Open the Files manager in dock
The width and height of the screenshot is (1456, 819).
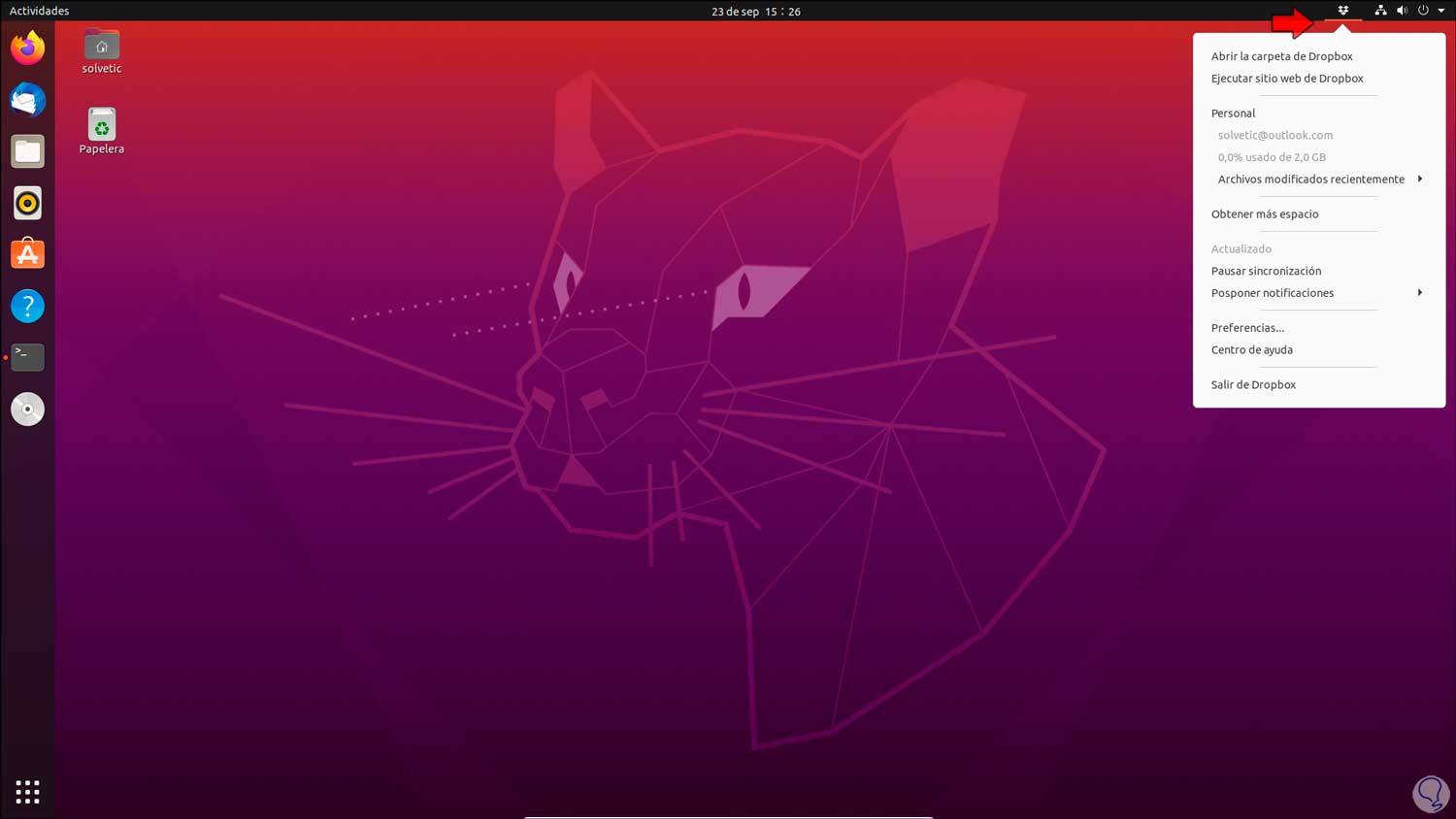[x=27, y=151]
